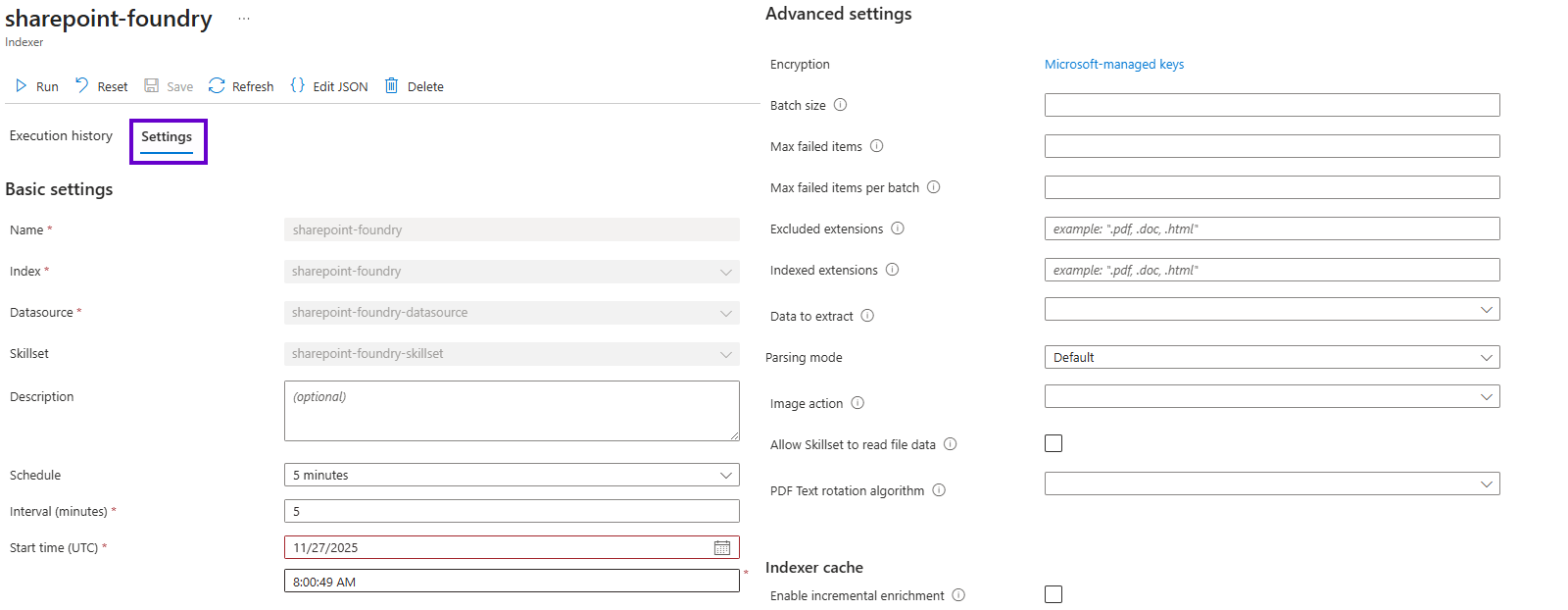Click the Save button label
The image size is (1568, 610).
179,87
